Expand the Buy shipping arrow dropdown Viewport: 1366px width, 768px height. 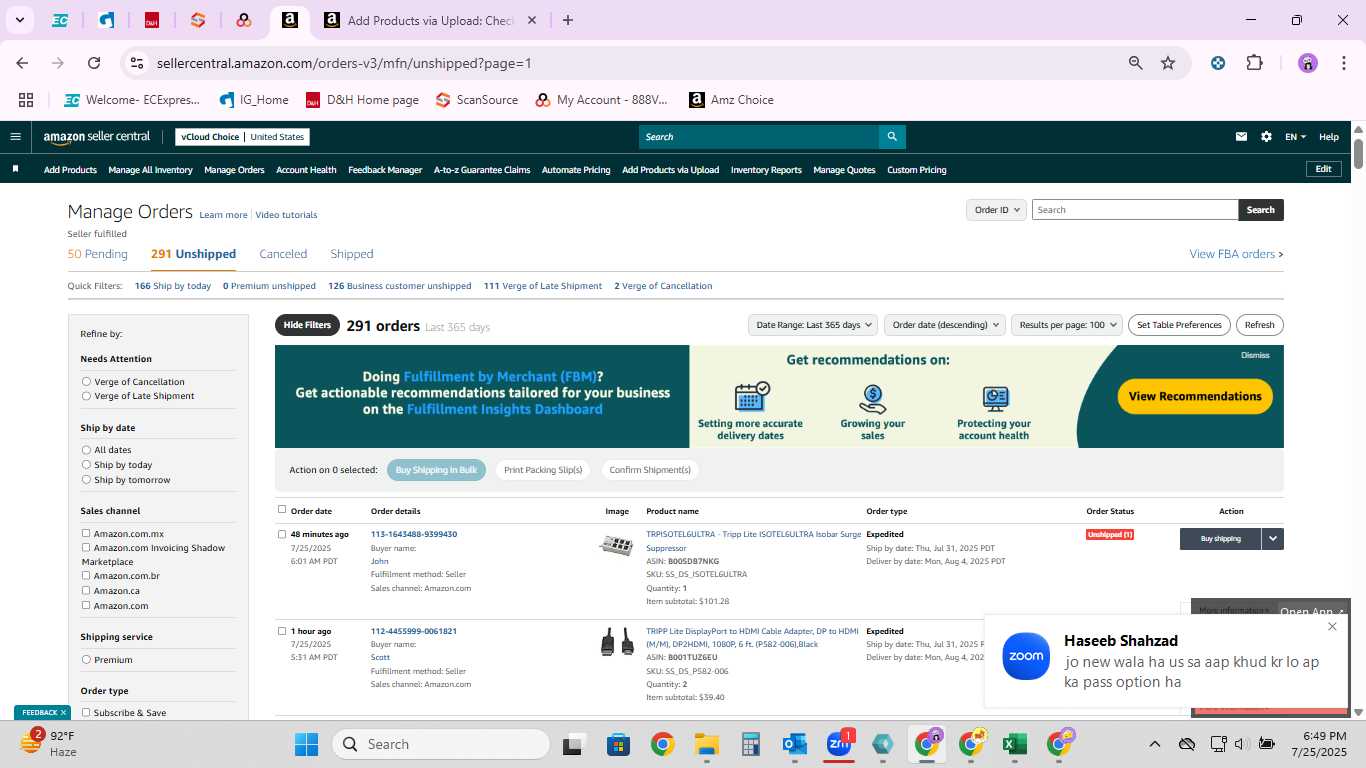(x=1272, y=539)
